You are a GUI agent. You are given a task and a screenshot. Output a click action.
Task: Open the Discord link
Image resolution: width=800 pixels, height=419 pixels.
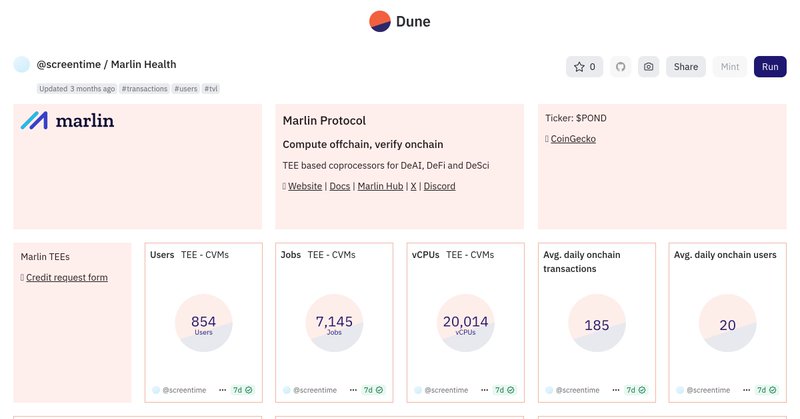[439, 186]
